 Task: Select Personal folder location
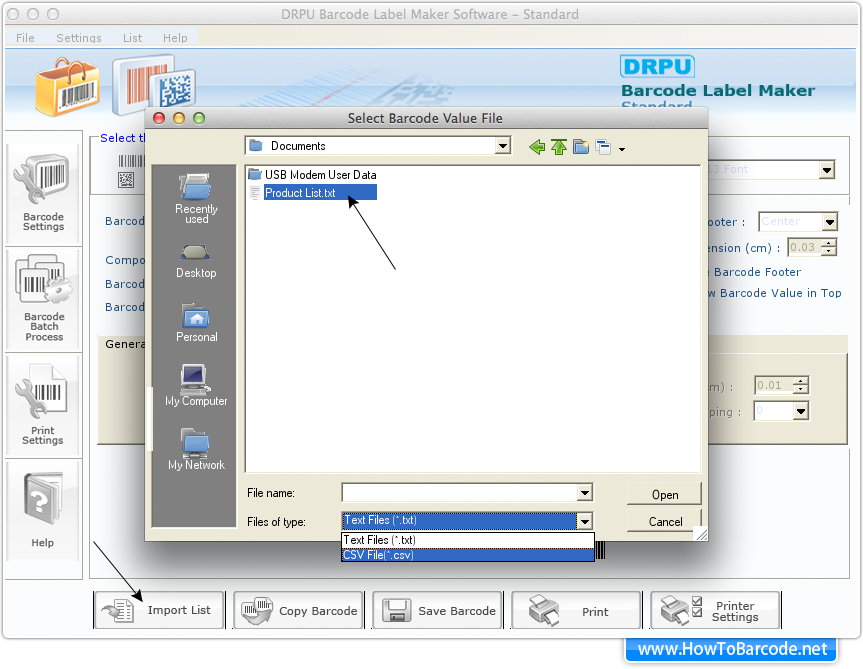196,323
